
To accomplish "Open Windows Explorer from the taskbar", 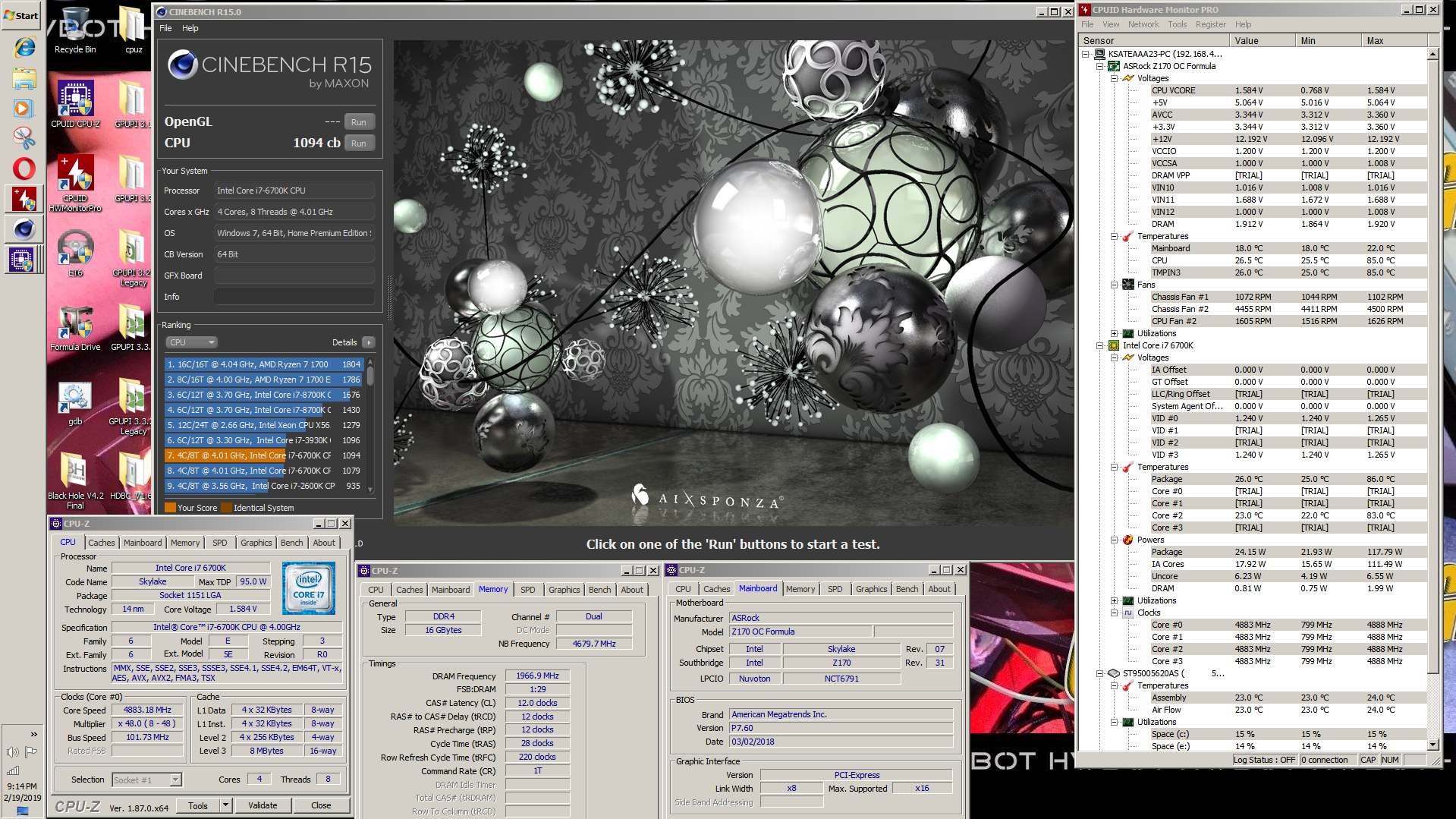I will pyautogui.click(x=24, y=78).
